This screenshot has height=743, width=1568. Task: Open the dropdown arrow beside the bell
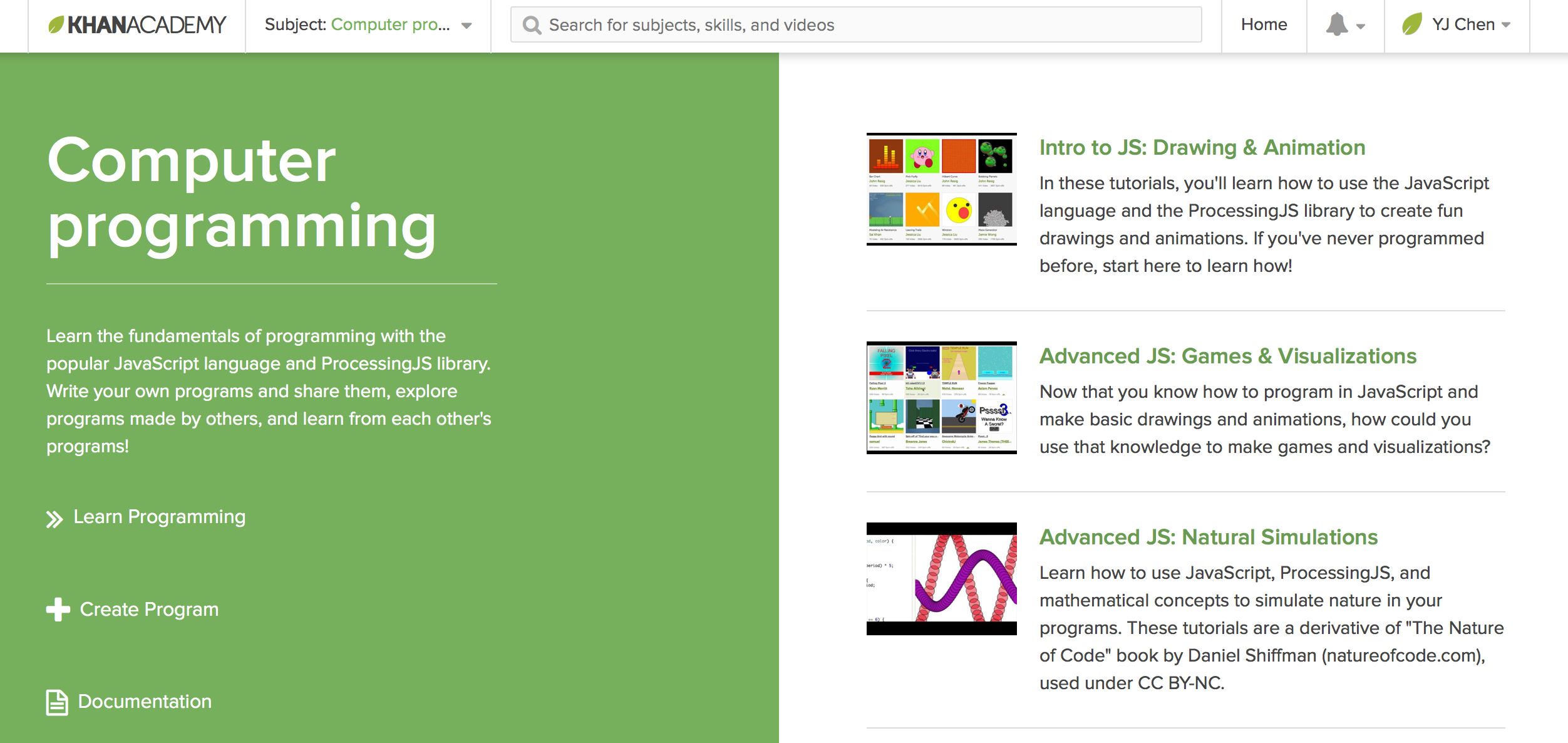click(x=1360, y=26)
